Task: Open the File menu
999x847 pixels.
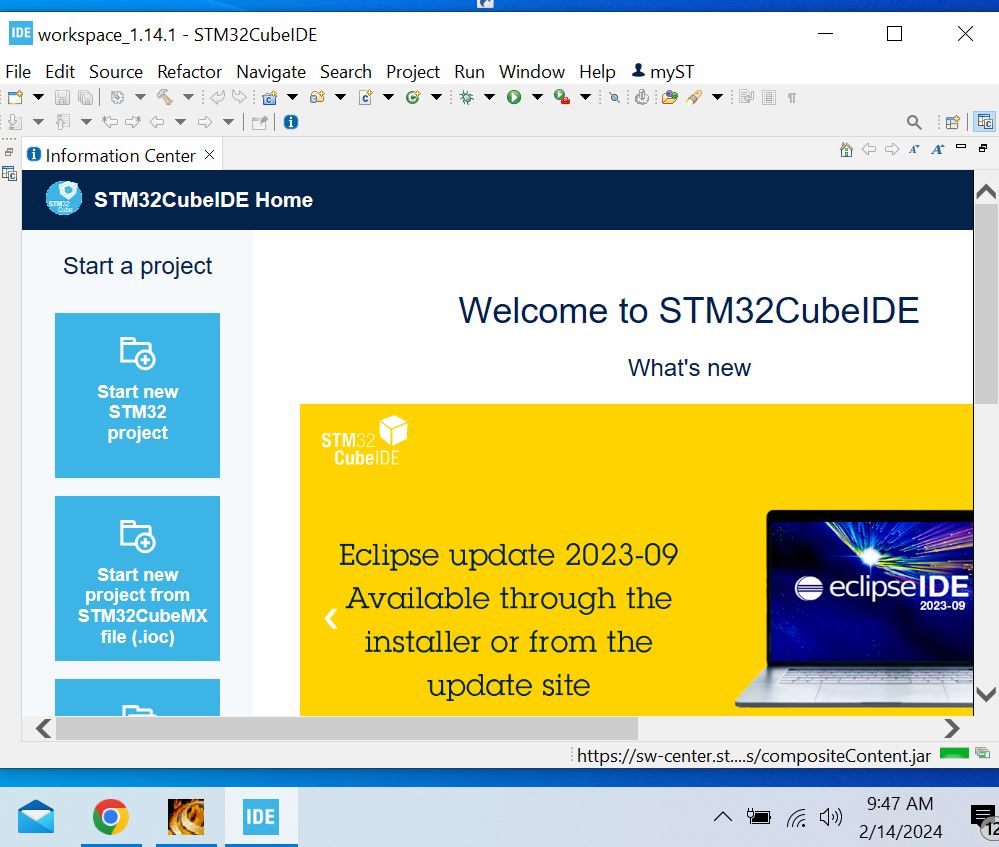Action: click(18, 72)
